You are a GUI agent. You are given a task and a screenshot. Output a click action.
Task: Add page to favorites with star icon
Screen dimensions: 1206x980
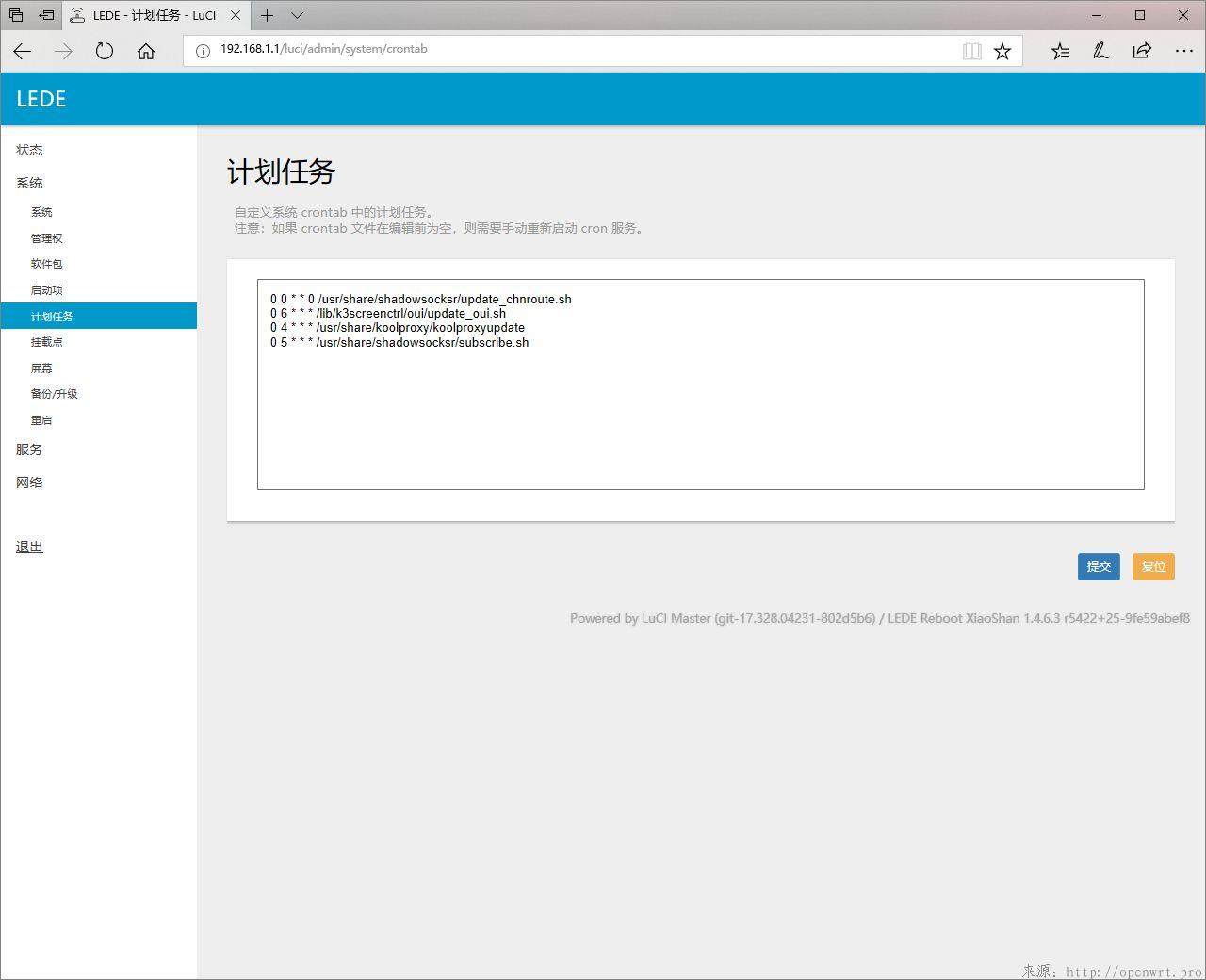point(1002,52)
